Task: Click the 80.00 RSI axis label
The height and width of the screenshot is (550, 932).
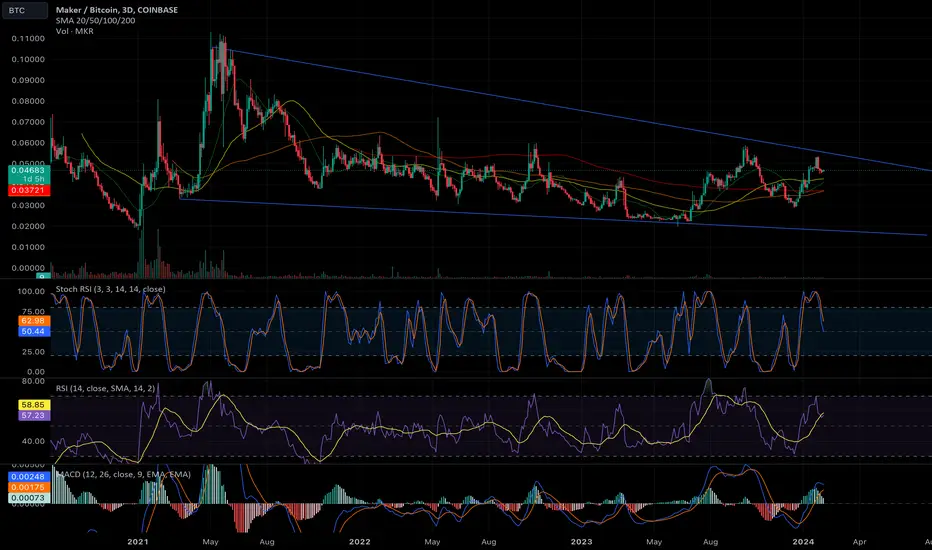Action: tap(33, 381)
